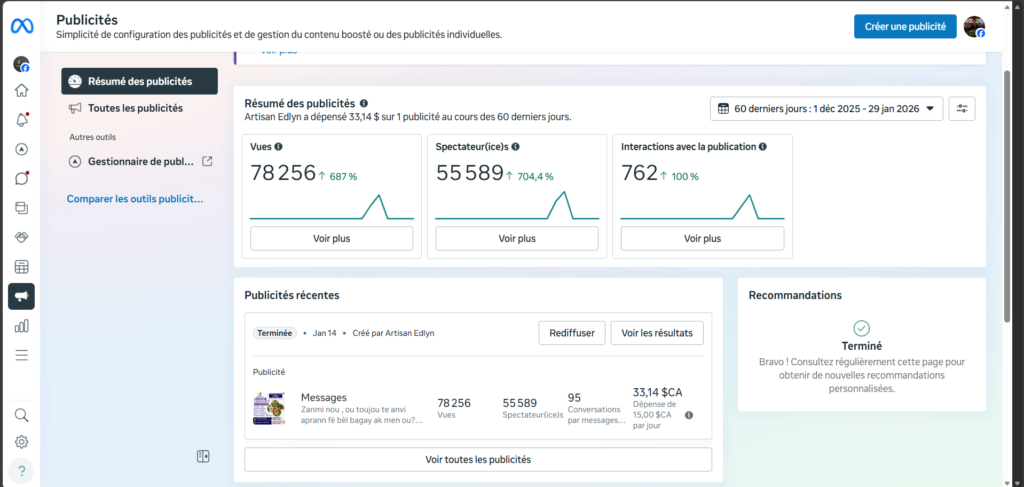Viewport: 1024px width, 487px height.
Task: Click the Insights bar chart icon
Action: 21,325
